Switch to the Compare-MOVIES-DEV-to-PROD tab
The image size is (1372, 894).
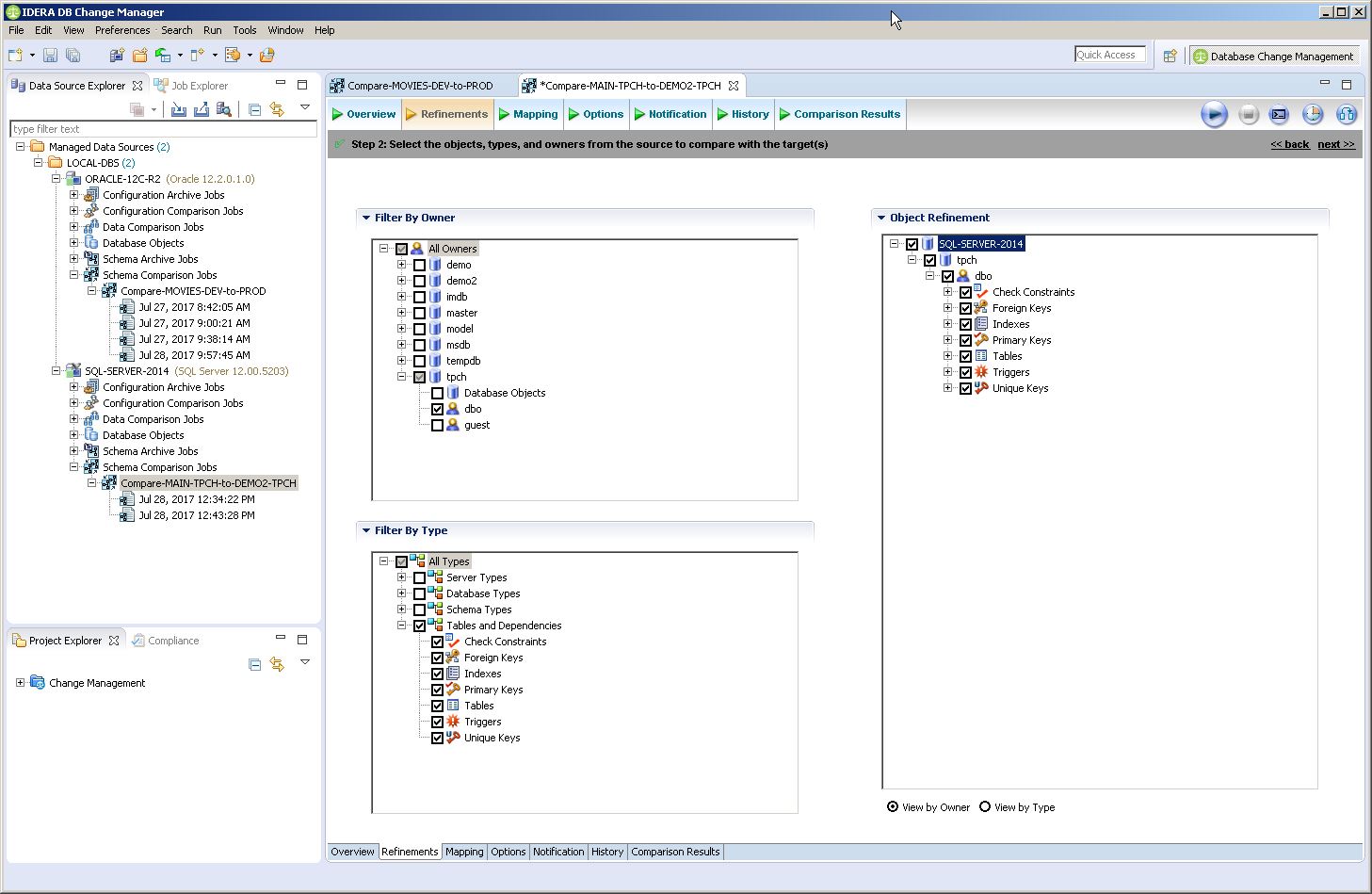click(420, 86)
